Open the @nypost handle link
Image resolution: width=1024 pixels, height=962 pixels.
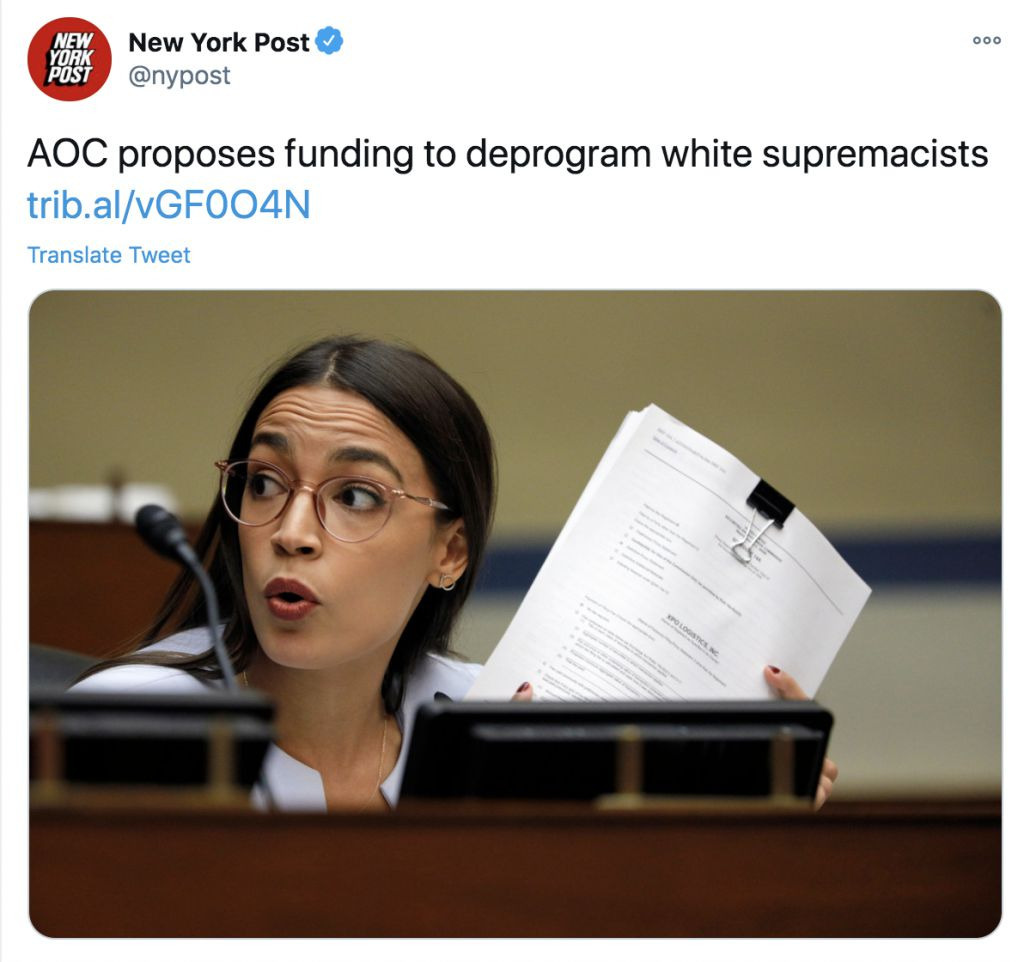pos(180,76)
